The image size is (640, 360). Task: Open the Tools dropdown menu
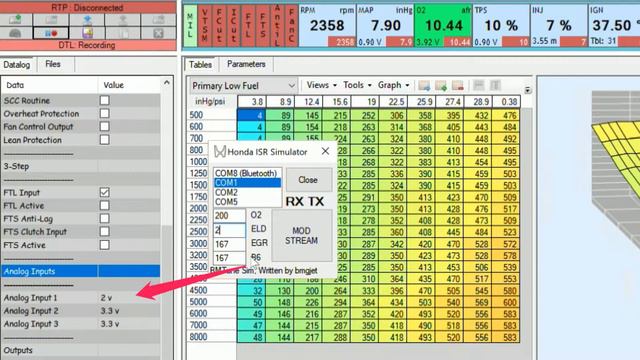(357, 85)
